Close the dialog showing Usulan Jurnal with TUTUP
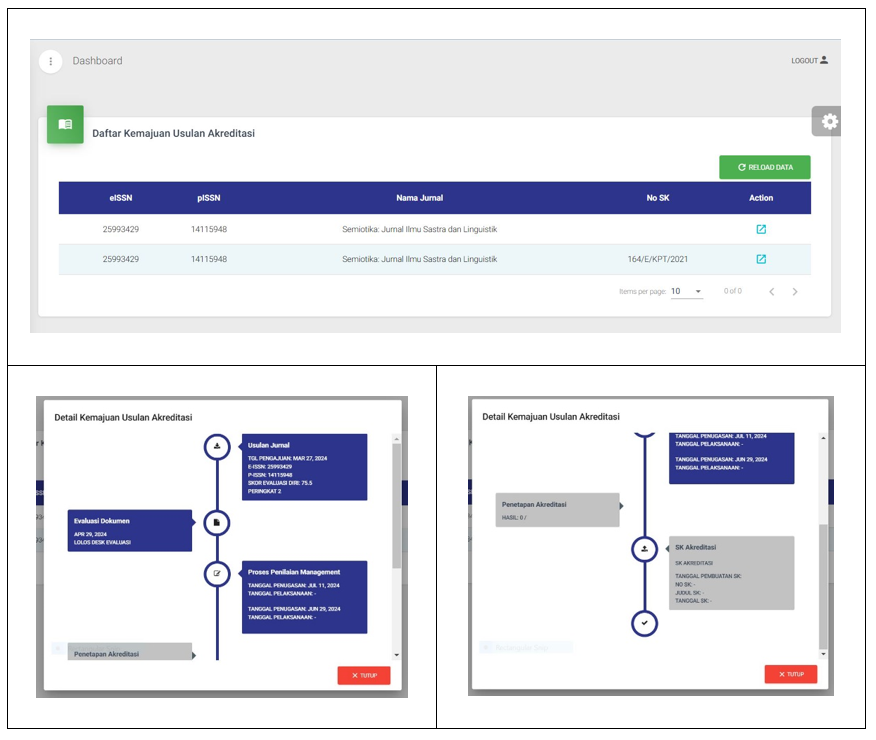This screenshot has width=876, height=740. 364,675
